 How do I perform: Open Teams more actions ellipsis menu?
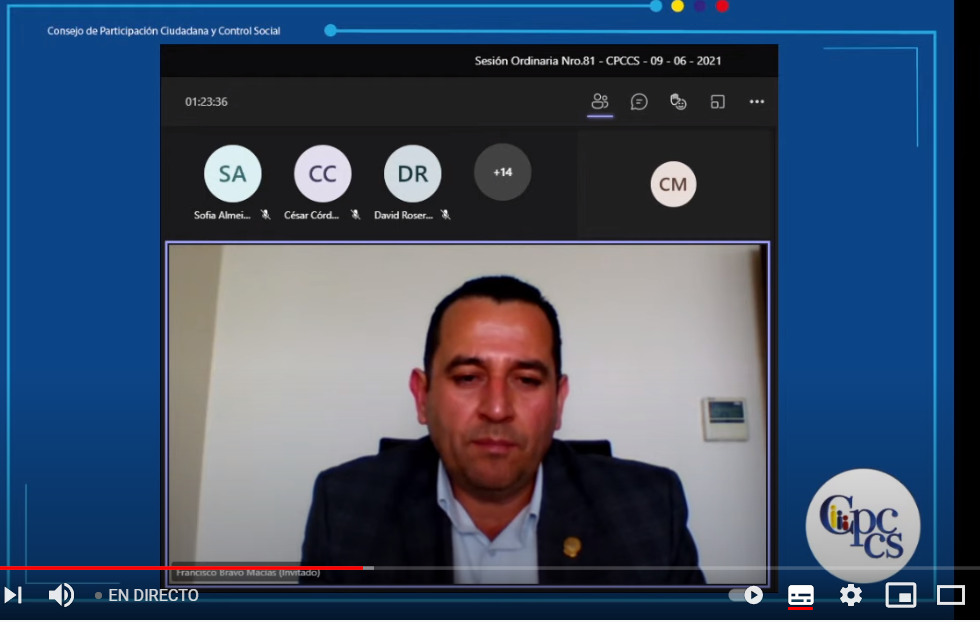click(757, 101)
